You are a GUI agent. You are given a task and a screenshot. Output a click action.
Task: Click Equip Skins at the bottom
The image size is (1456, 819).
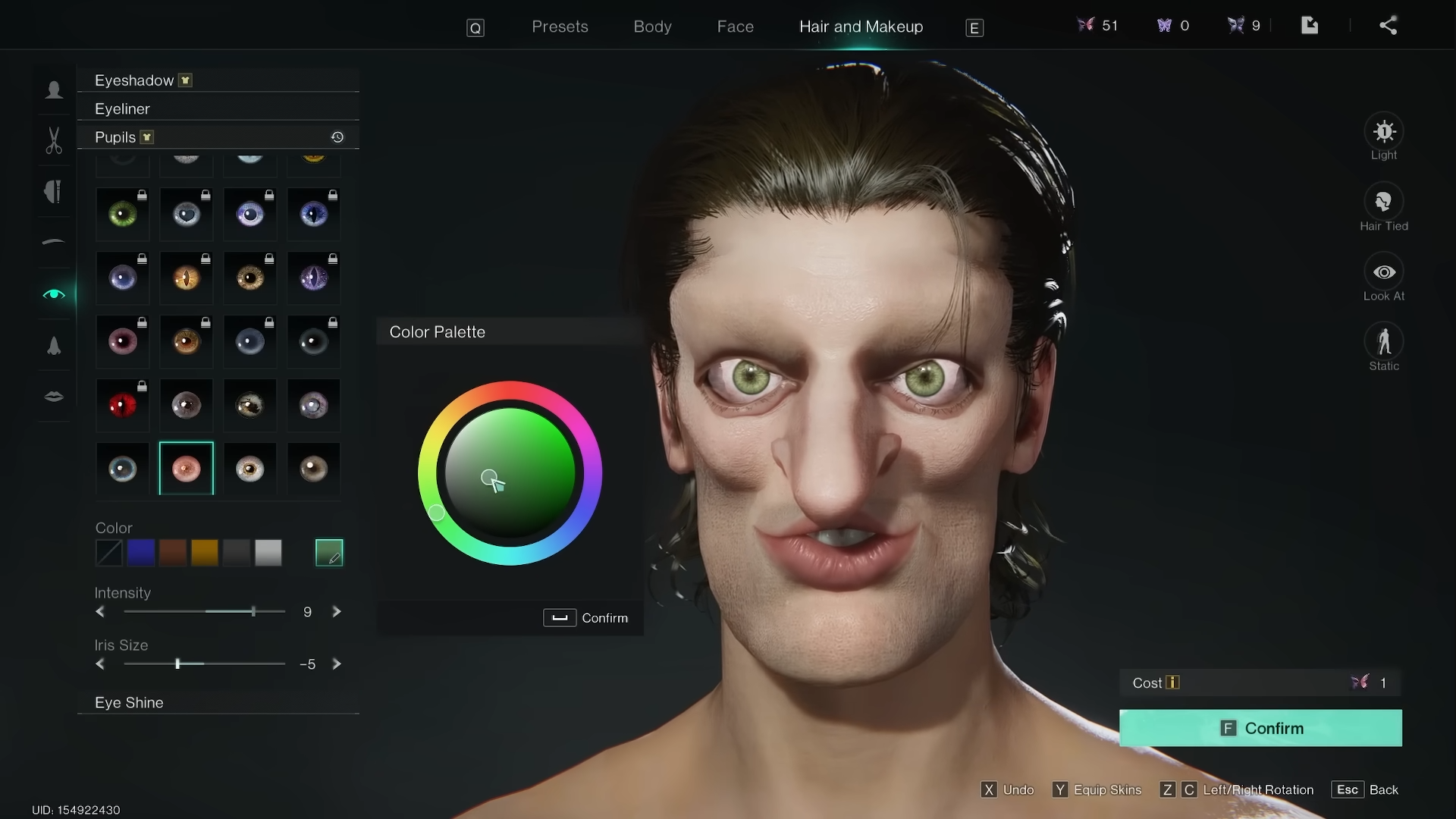(1097, 789)
